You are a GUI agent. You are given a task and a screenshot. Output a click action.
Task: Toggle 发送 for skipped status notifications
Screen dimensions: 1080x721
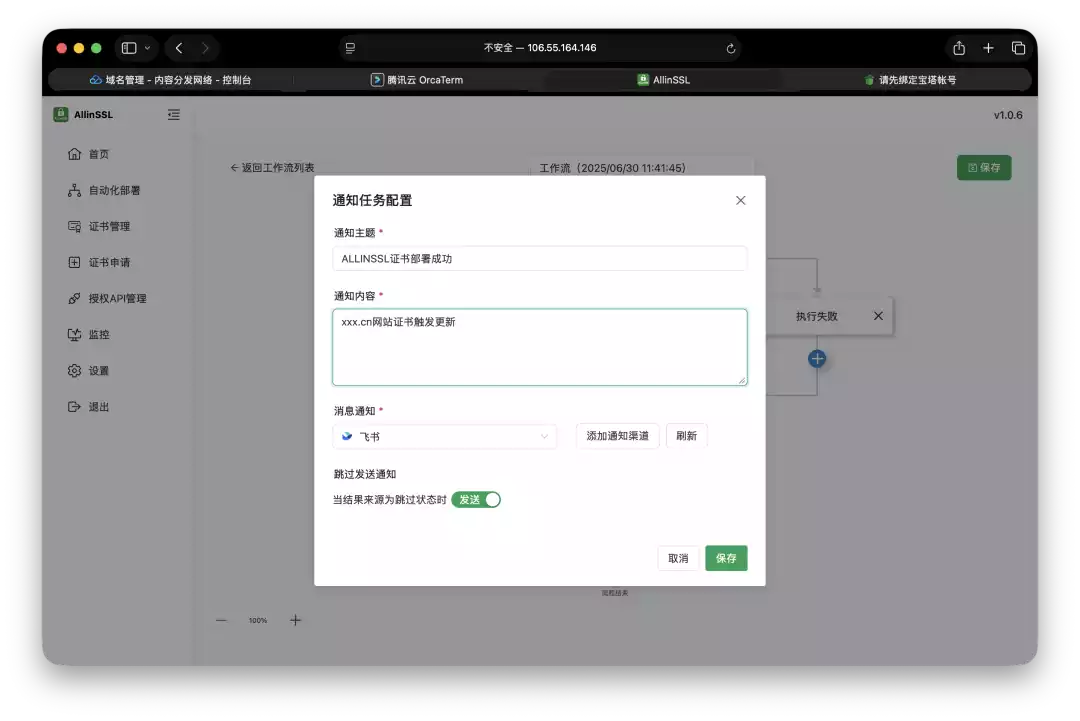(x=477, y=499)
